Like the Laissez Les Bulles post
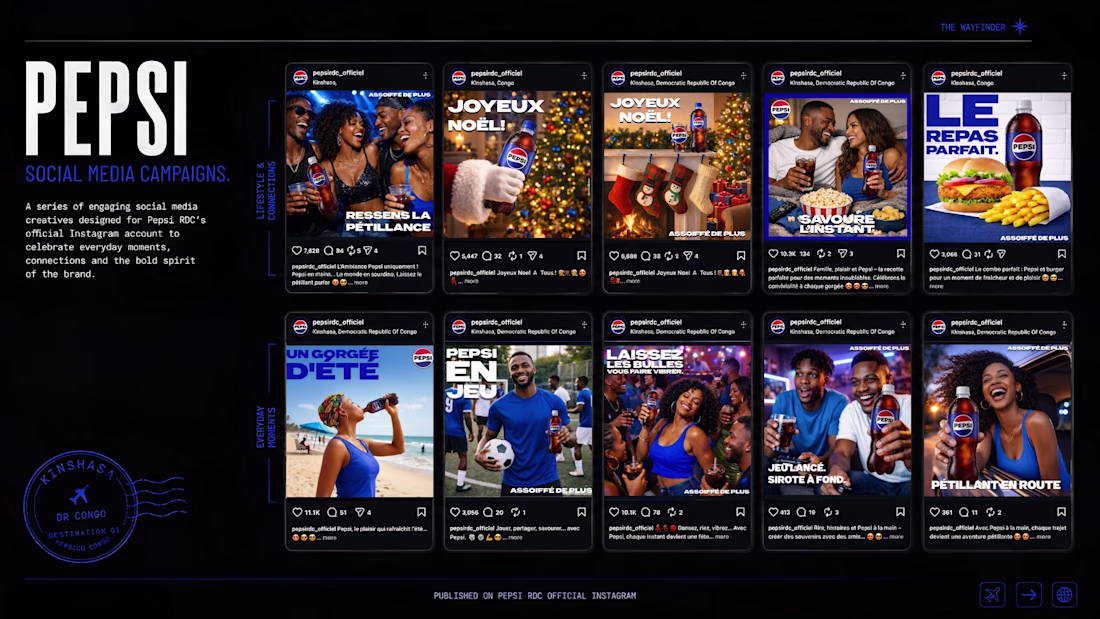 (614, 512)
